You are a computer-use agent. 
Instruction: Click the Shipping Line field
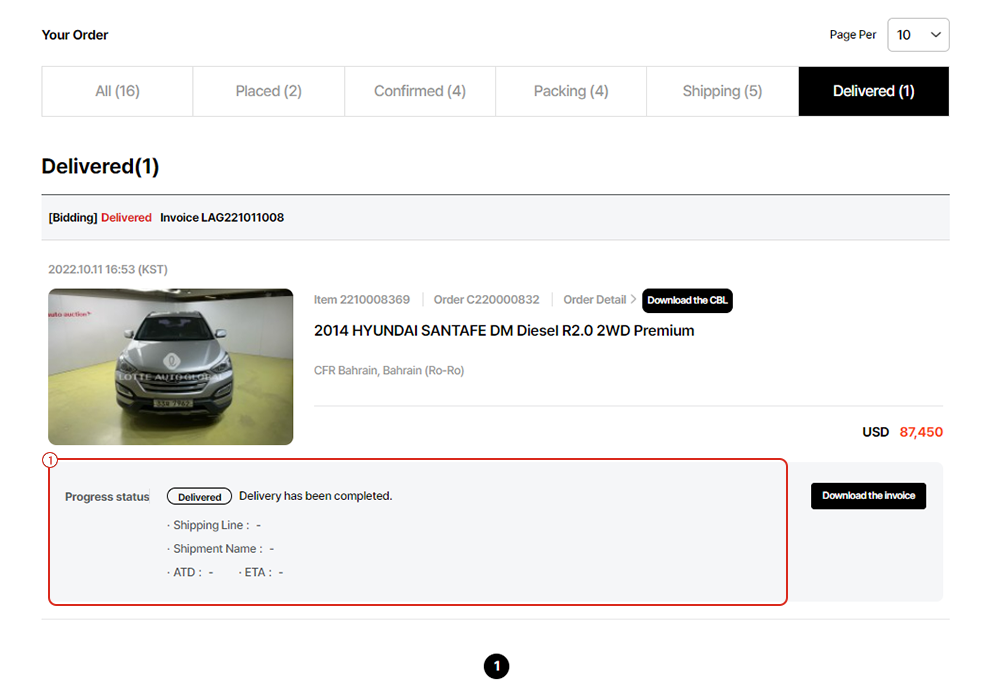coord(214,525)
